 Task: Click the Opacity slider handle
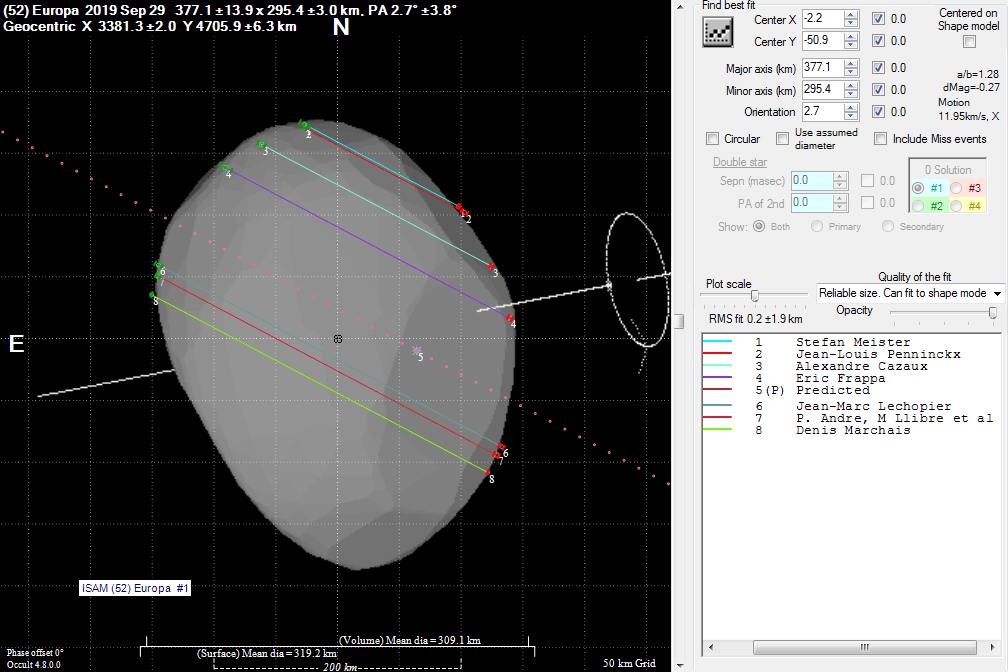click(x=992, y=313)
